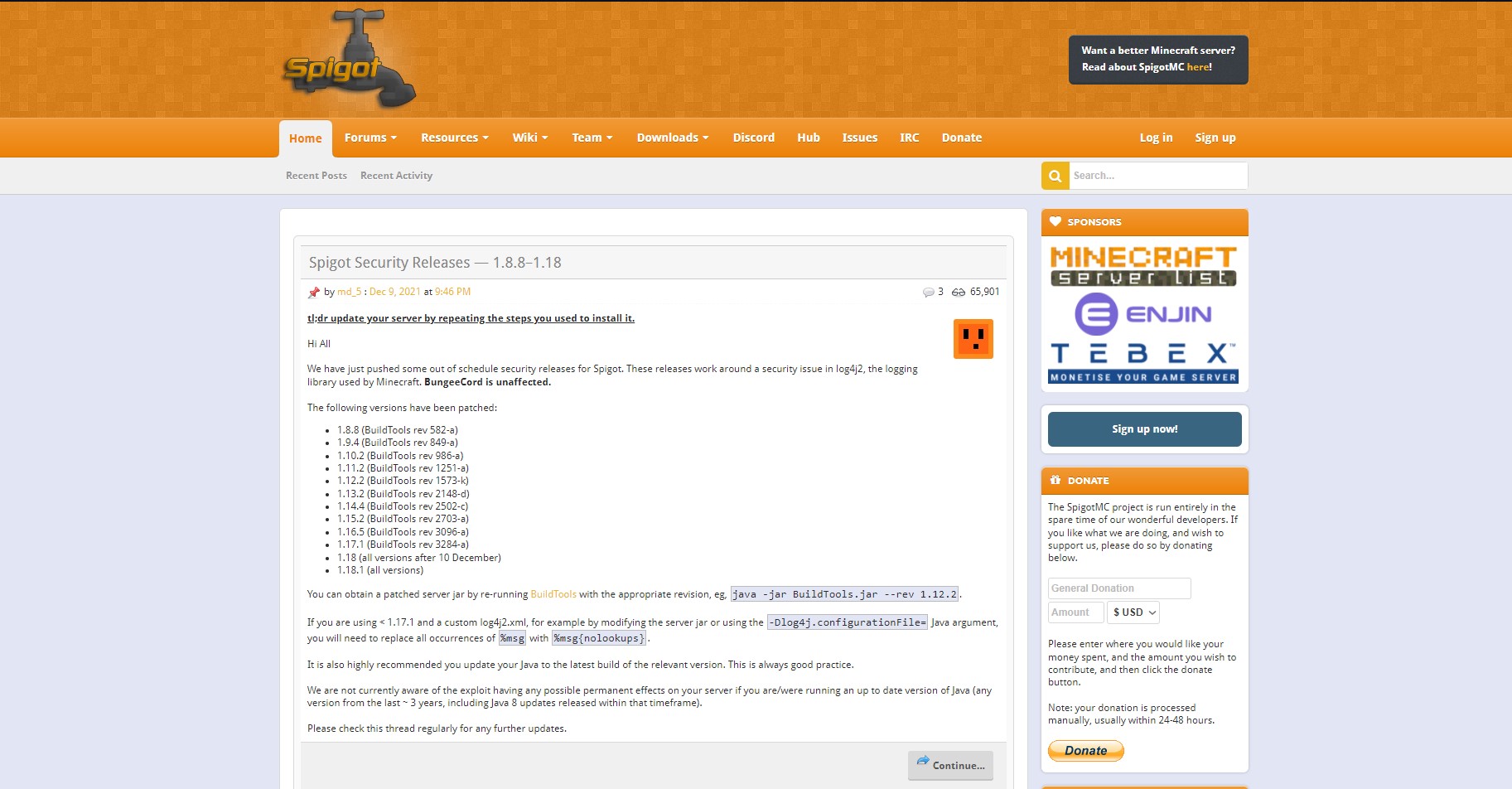Click the pin icon beside the post author
The height and width of the screenshot is (789, 1512).
pos(313,293)
